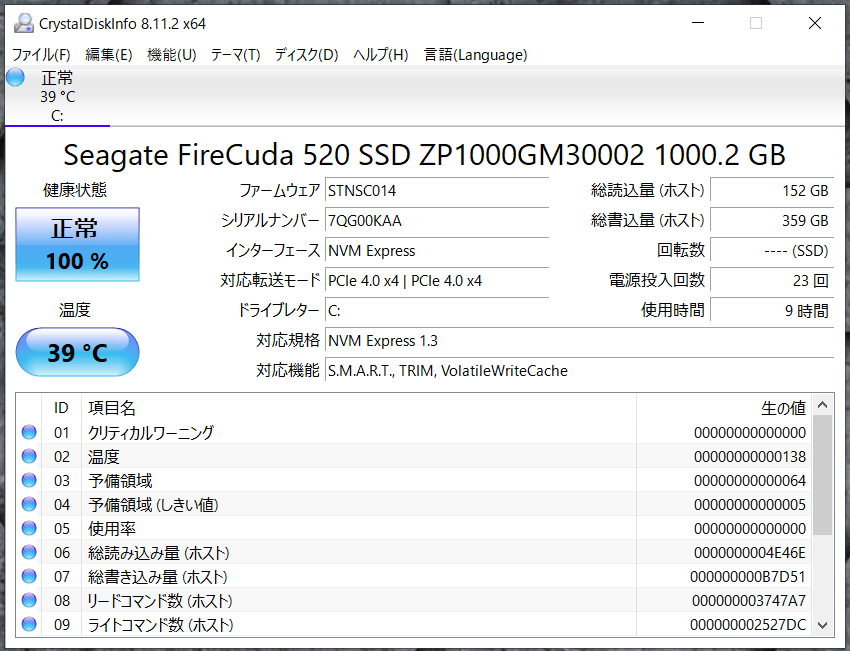Screen dimensions: 850x651
Task: Click the ファームウェア value field STNSC014
Action: [x=437, y=190]
